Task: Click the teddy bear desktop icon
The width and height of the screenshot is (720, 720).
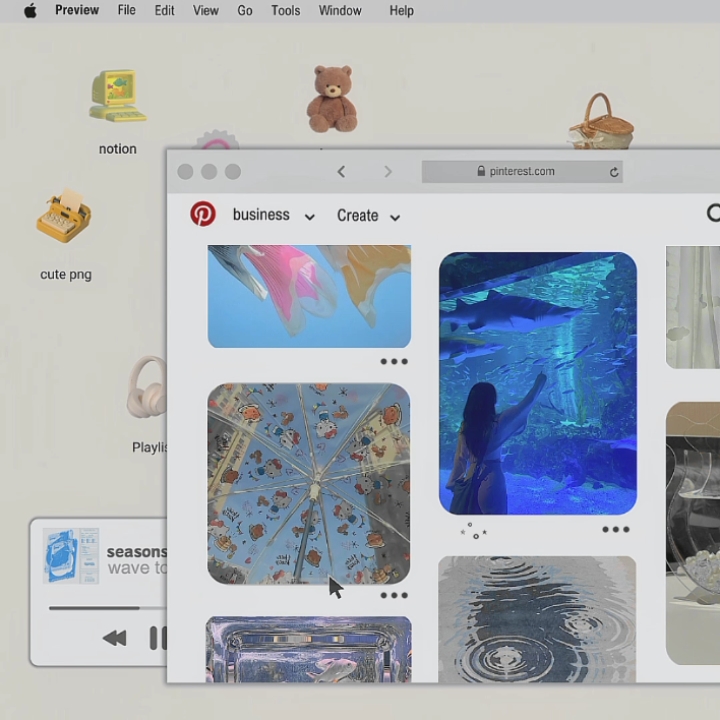Action: pyautogui.click(x=331, y=99)
